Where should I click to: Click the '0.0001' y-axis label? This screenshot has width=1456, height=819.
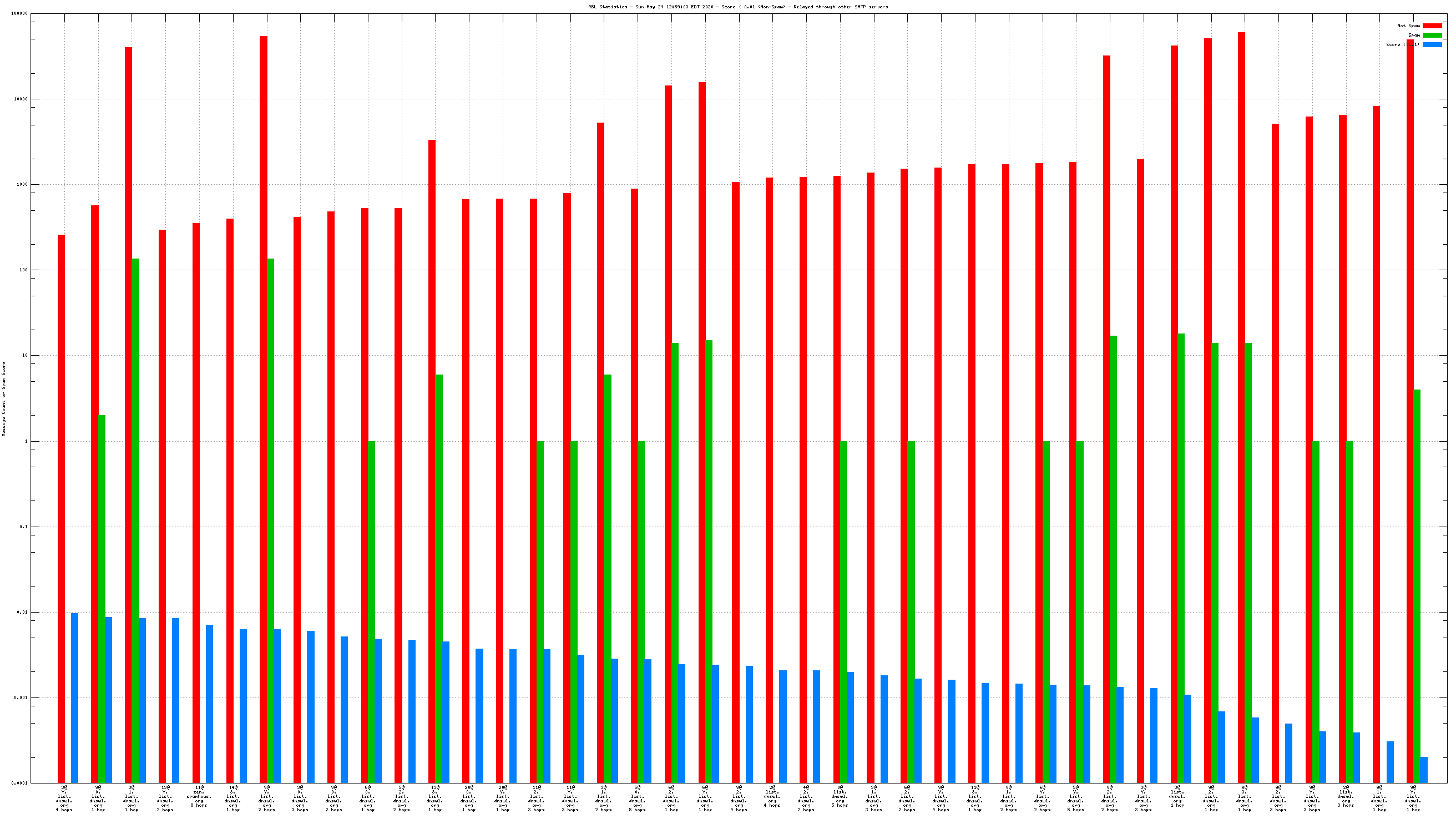19,783
